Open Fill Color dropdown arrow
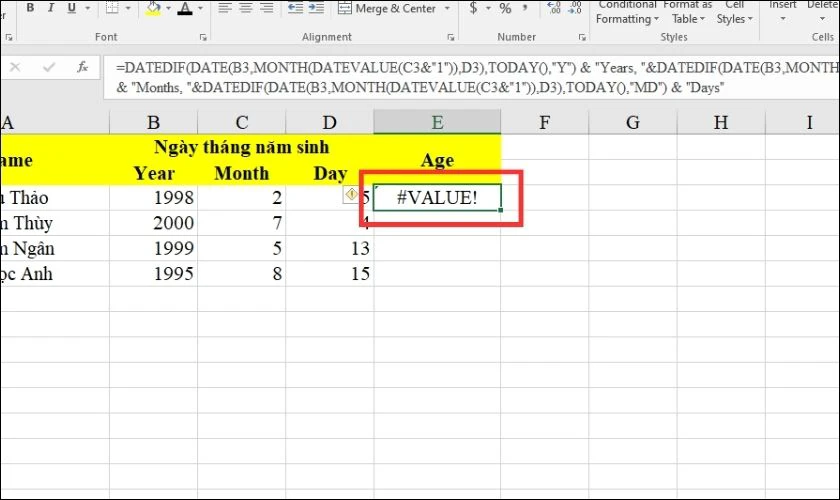Viewport: 840px width, 500px height. [169, 8]
